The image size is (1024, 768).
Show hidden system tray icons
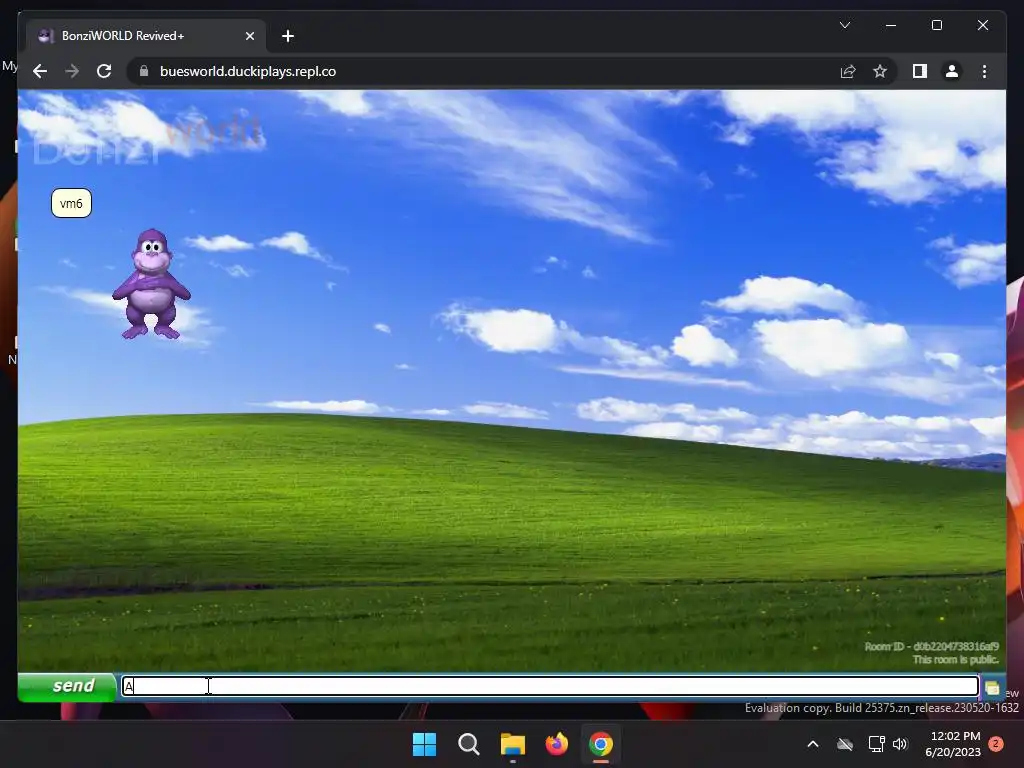[813, 744]
